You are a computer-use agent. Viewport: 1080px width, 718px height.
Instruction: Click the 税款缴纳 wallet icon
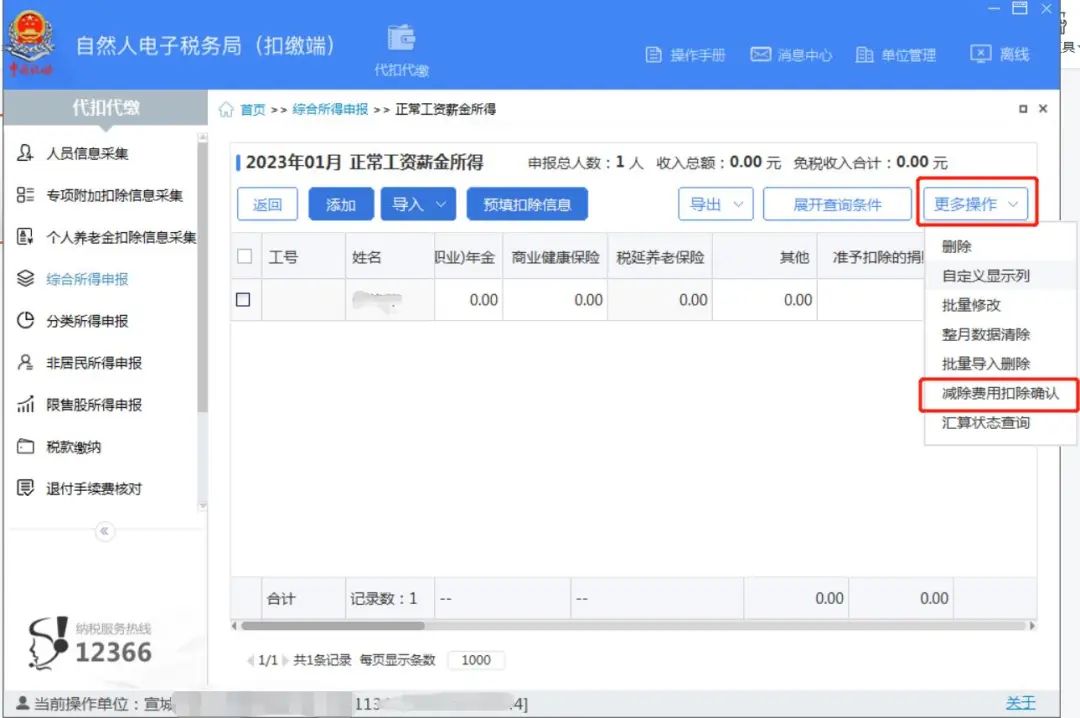(x=25, y=447)
